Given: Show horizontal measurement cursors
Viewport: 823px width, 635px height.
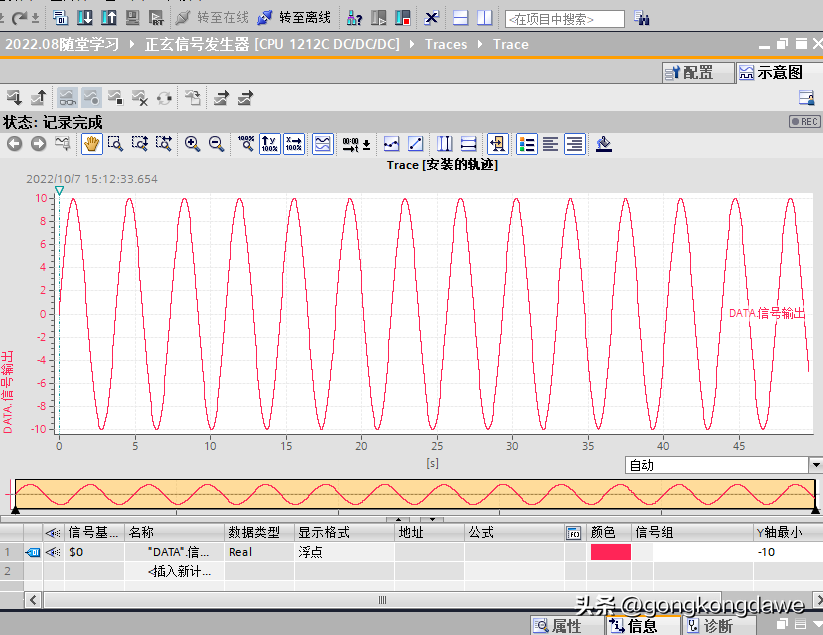Looking at the screenshot, I should (469, 144).
